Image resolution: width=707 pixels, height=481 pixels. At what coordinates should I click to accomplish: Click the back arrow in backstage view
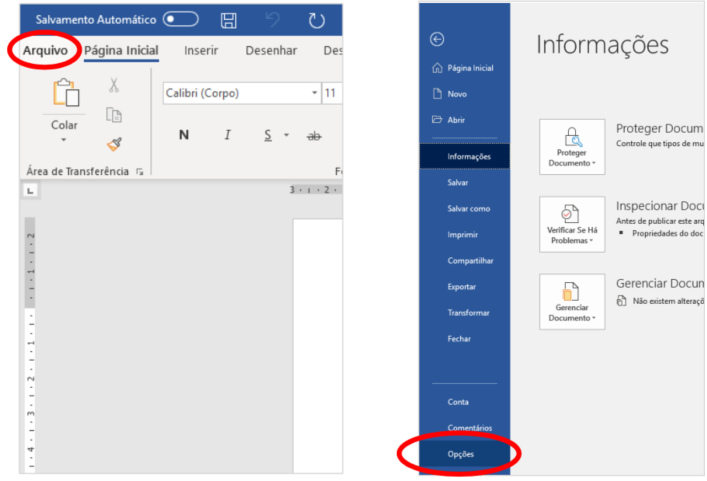[437, 39]
